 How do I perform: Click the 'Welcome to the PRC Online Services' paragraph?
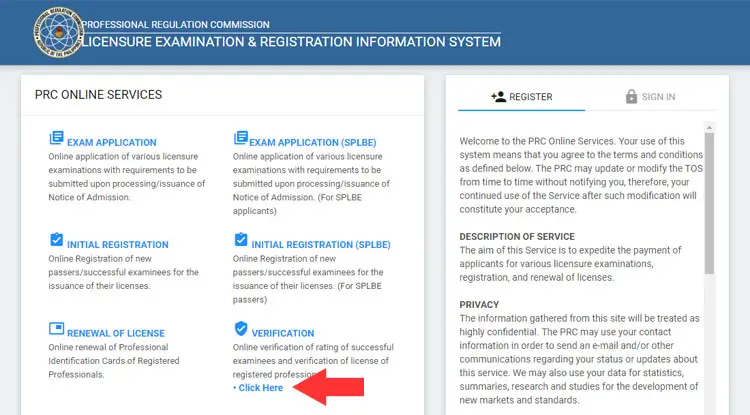tap(581, 175)
